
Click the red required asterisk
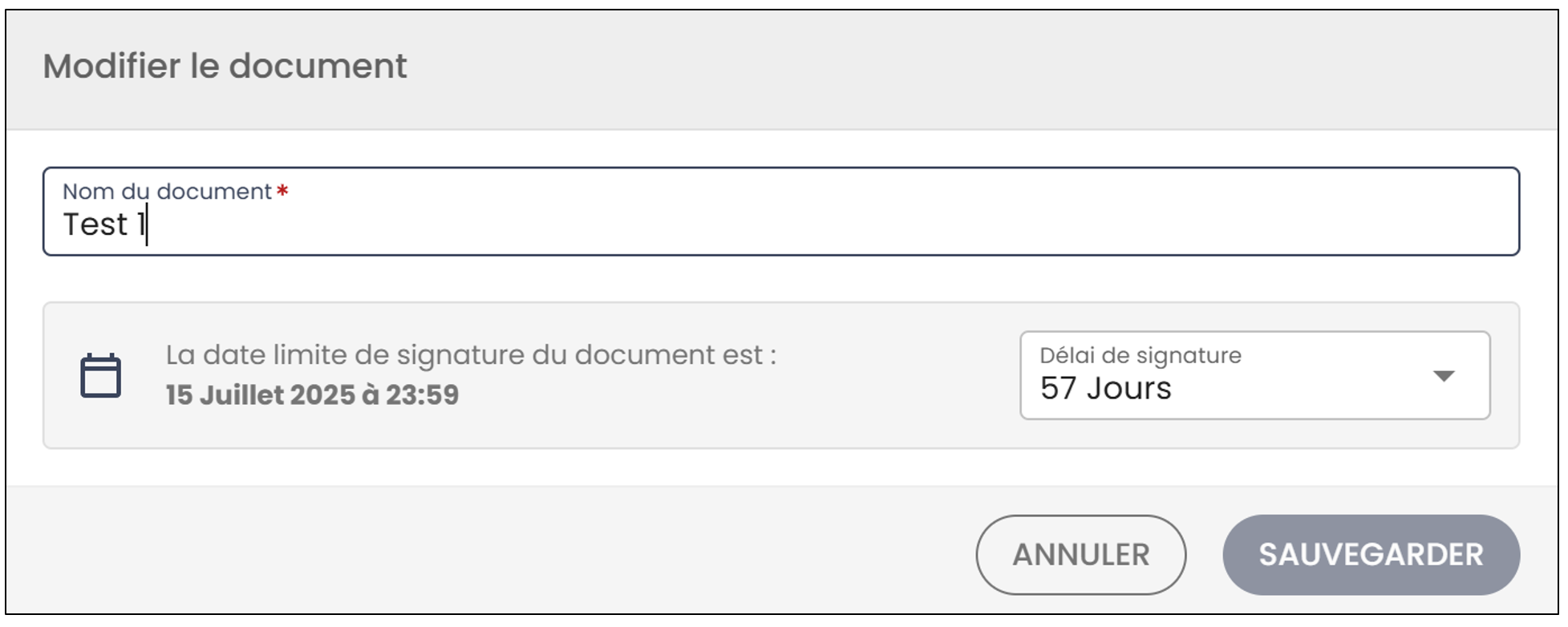pyautogui.click(x=282, y=191)
